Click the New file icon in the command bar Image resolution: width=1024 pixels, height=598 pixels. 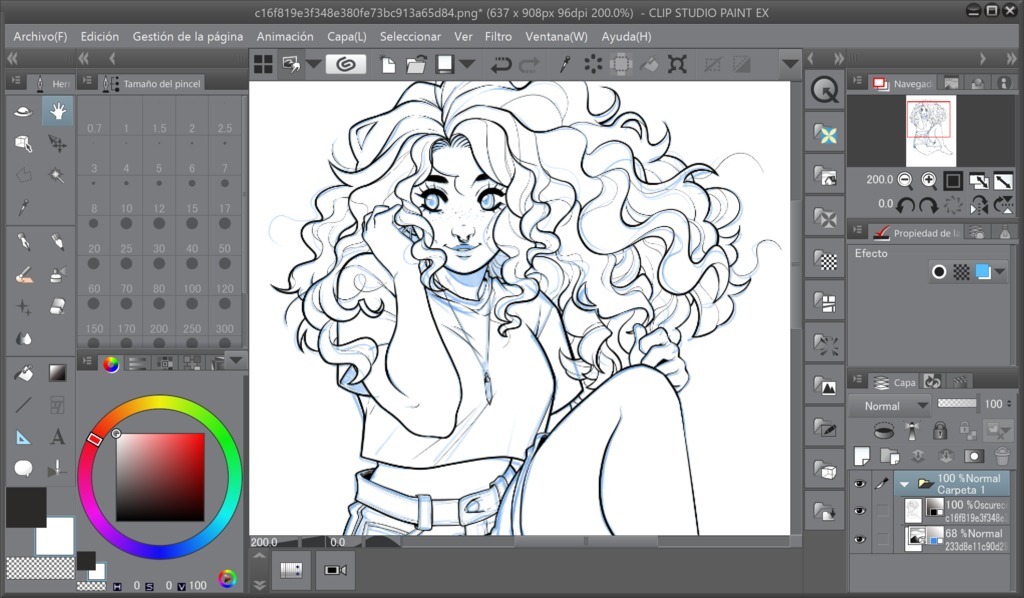click(387, 65)
